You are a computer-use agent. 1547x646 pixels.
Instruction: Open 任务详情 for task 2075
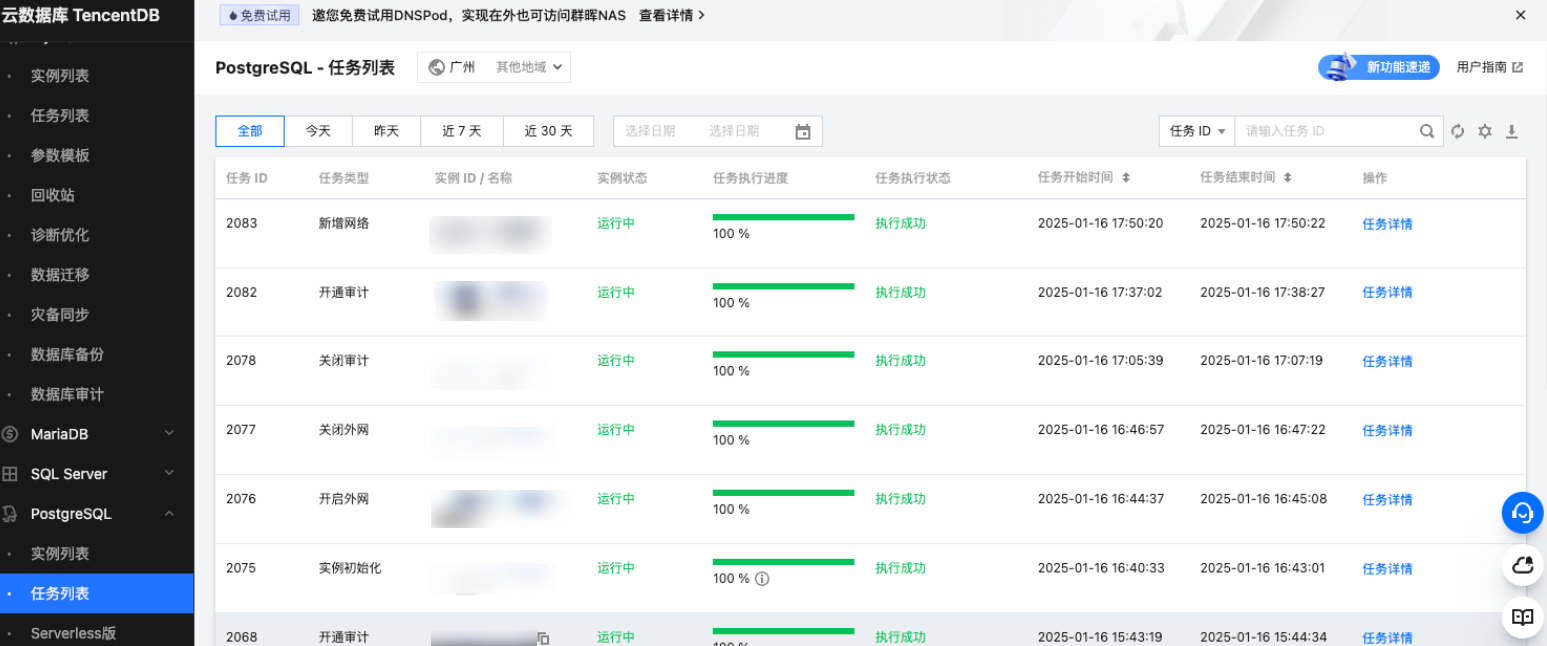click(1387, 569)
